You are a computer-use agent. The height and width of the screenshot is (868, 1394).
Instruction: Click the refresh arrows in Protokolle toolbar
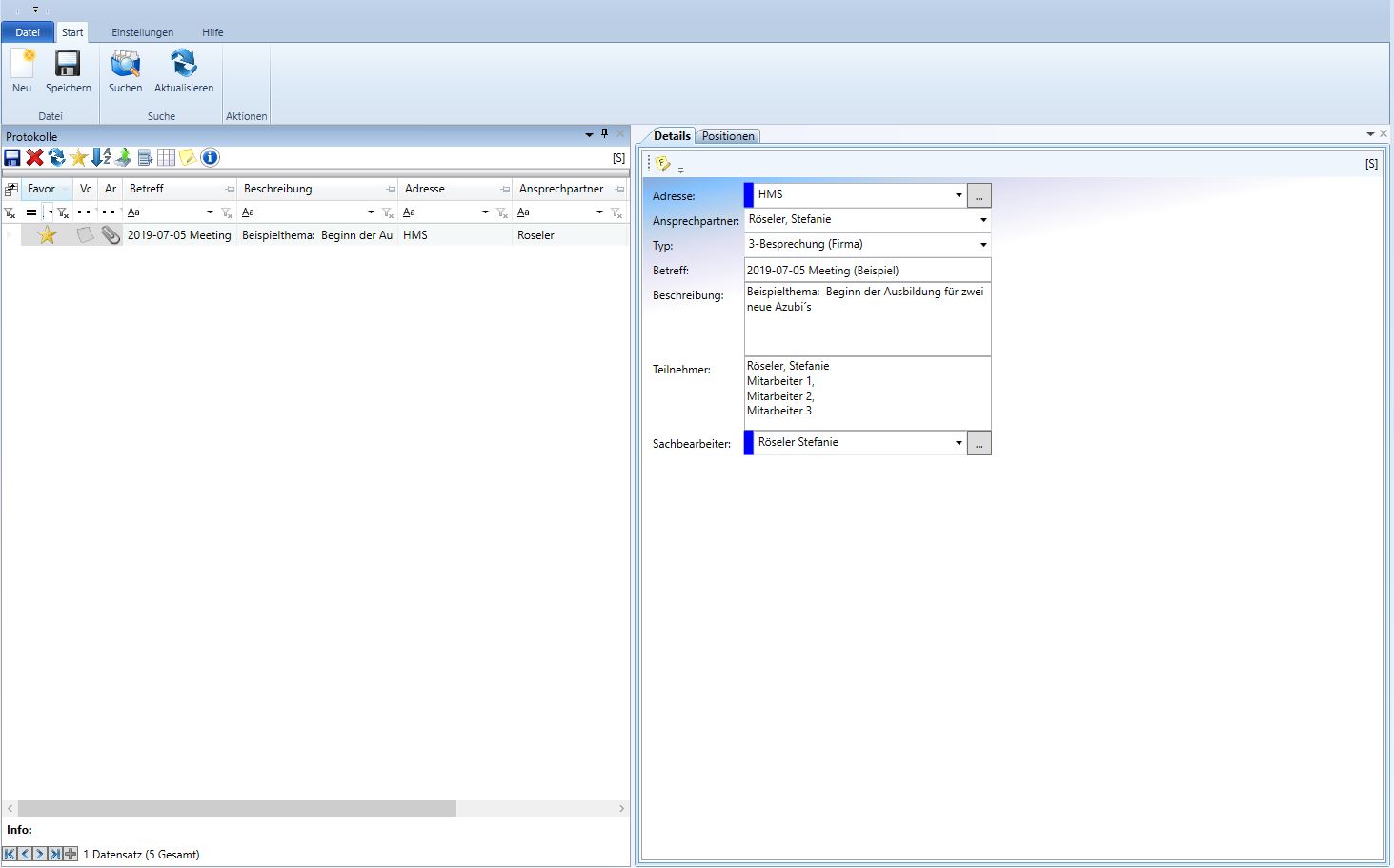point(56,157)
